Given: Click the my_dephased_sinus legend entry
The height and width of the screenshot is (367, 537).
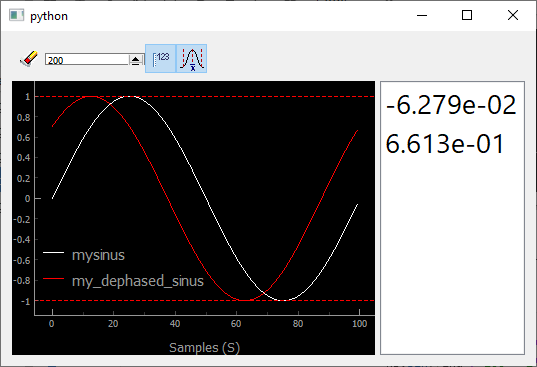Looking at the screenshot, I should [x=138, y=281].
